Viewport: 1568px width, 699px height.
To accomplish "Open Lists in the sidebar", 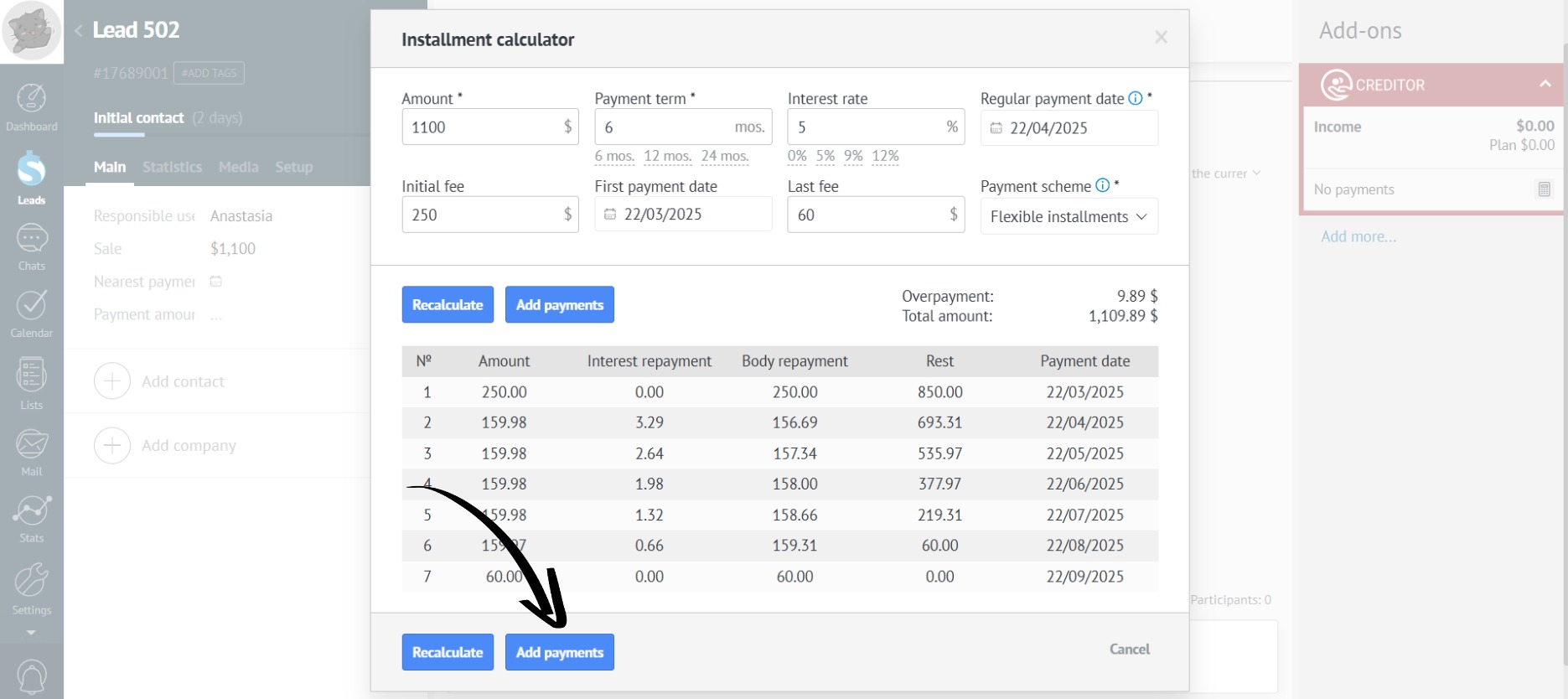I will tap(32, 383).
